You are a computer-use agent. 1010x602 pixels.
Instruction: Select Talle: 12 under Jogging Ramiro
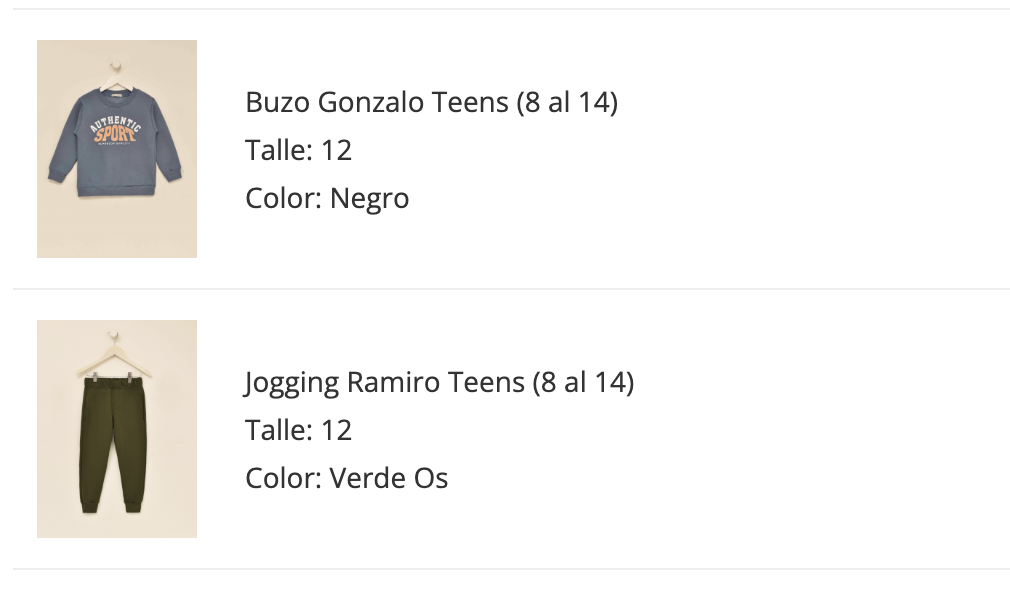(x=298, y=430)
